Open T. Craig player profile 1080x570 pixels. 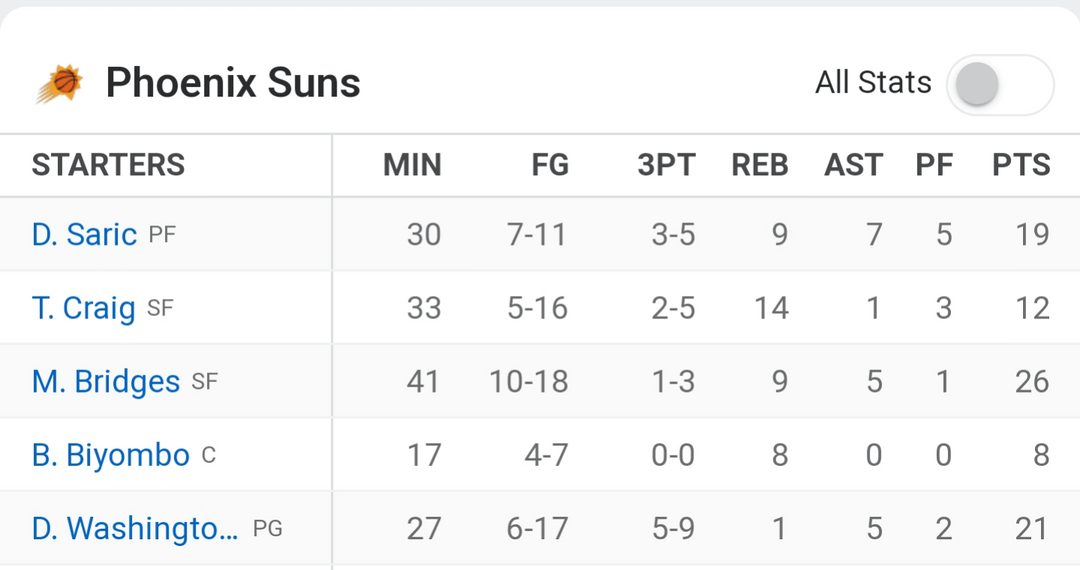(83, 308)
